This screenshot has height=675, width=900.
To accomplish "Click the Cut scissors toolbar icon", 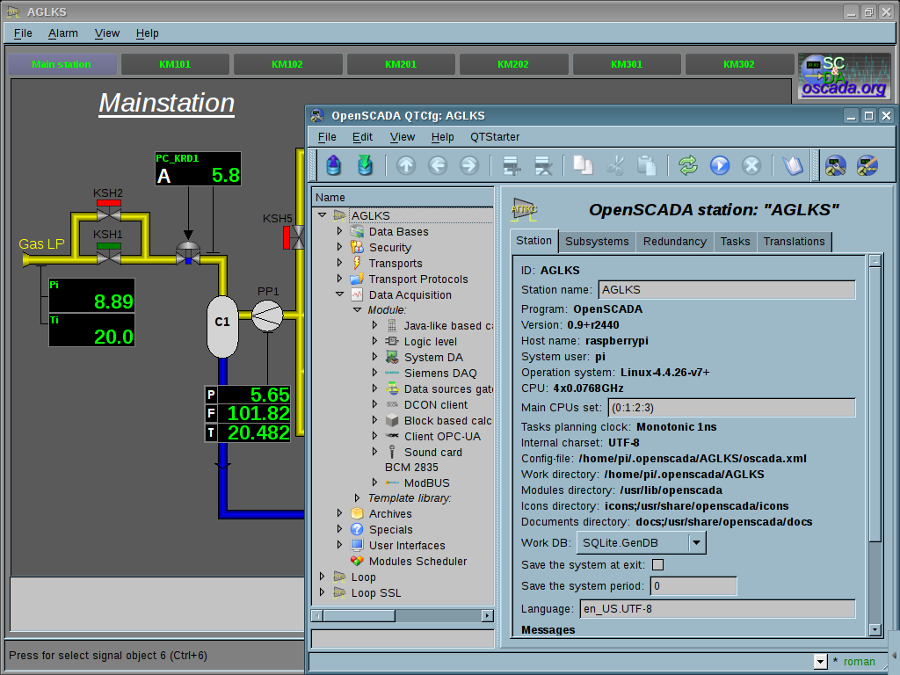I will tap(615, 166).
